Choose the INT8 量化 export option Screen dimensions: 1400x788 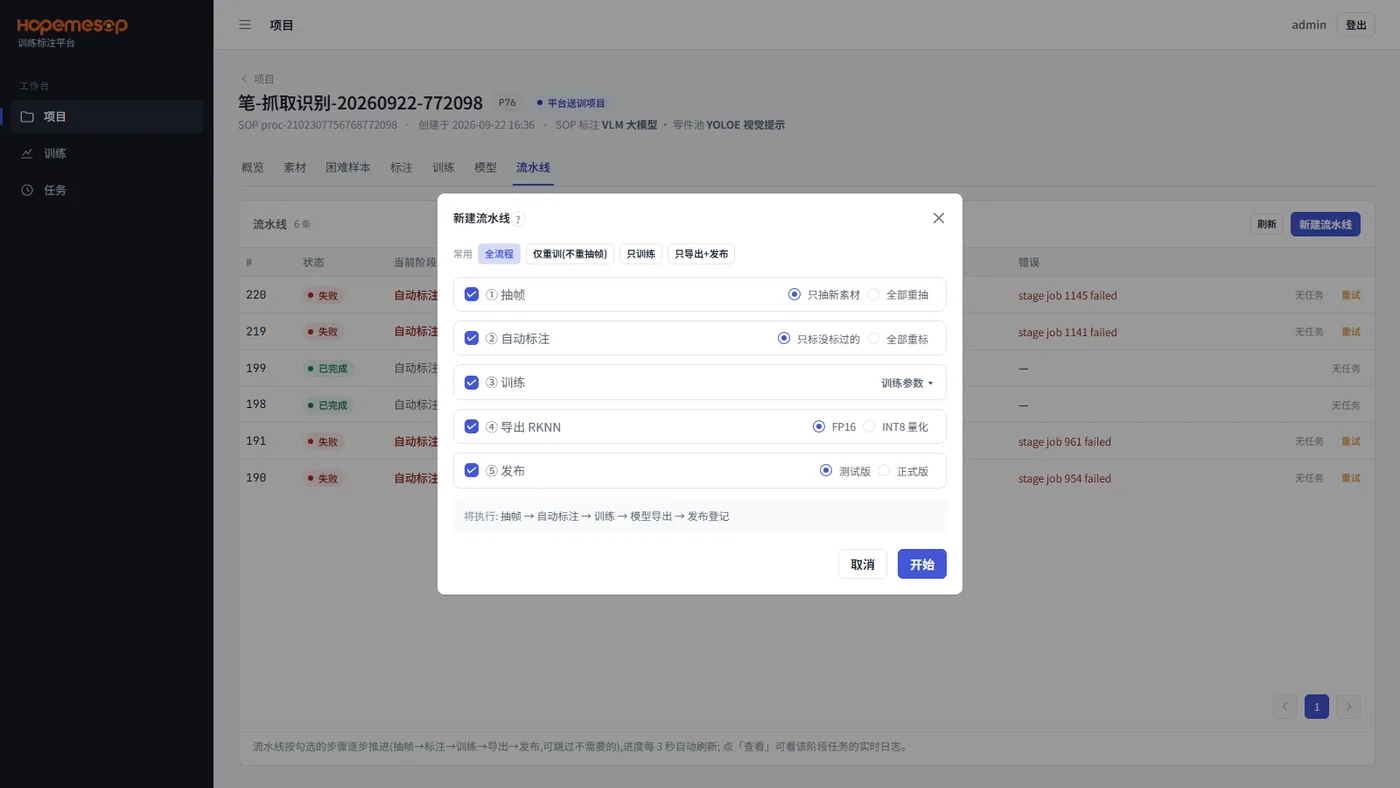point(896,427)
